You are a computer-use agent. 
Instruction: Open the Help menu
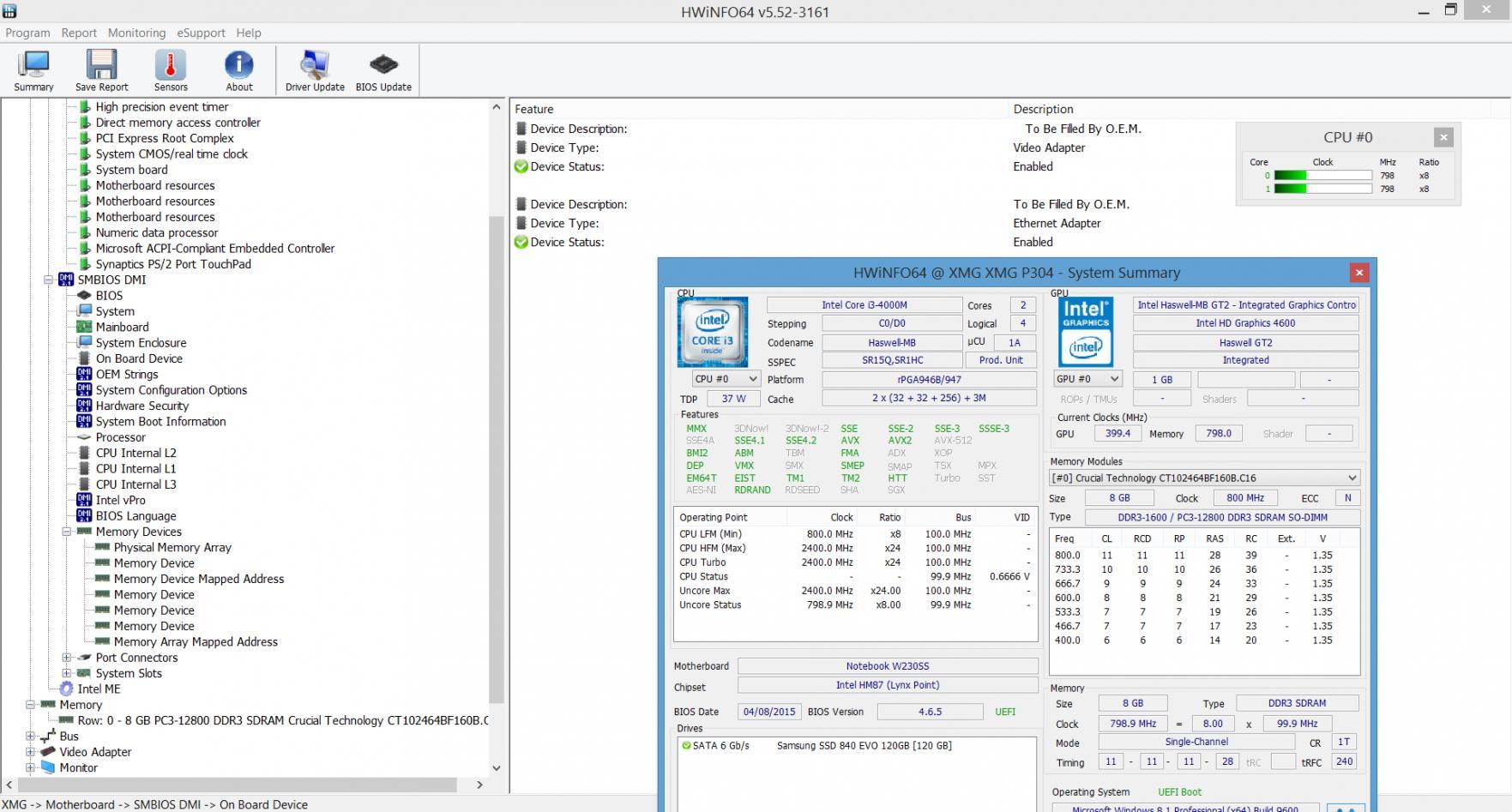249,33
